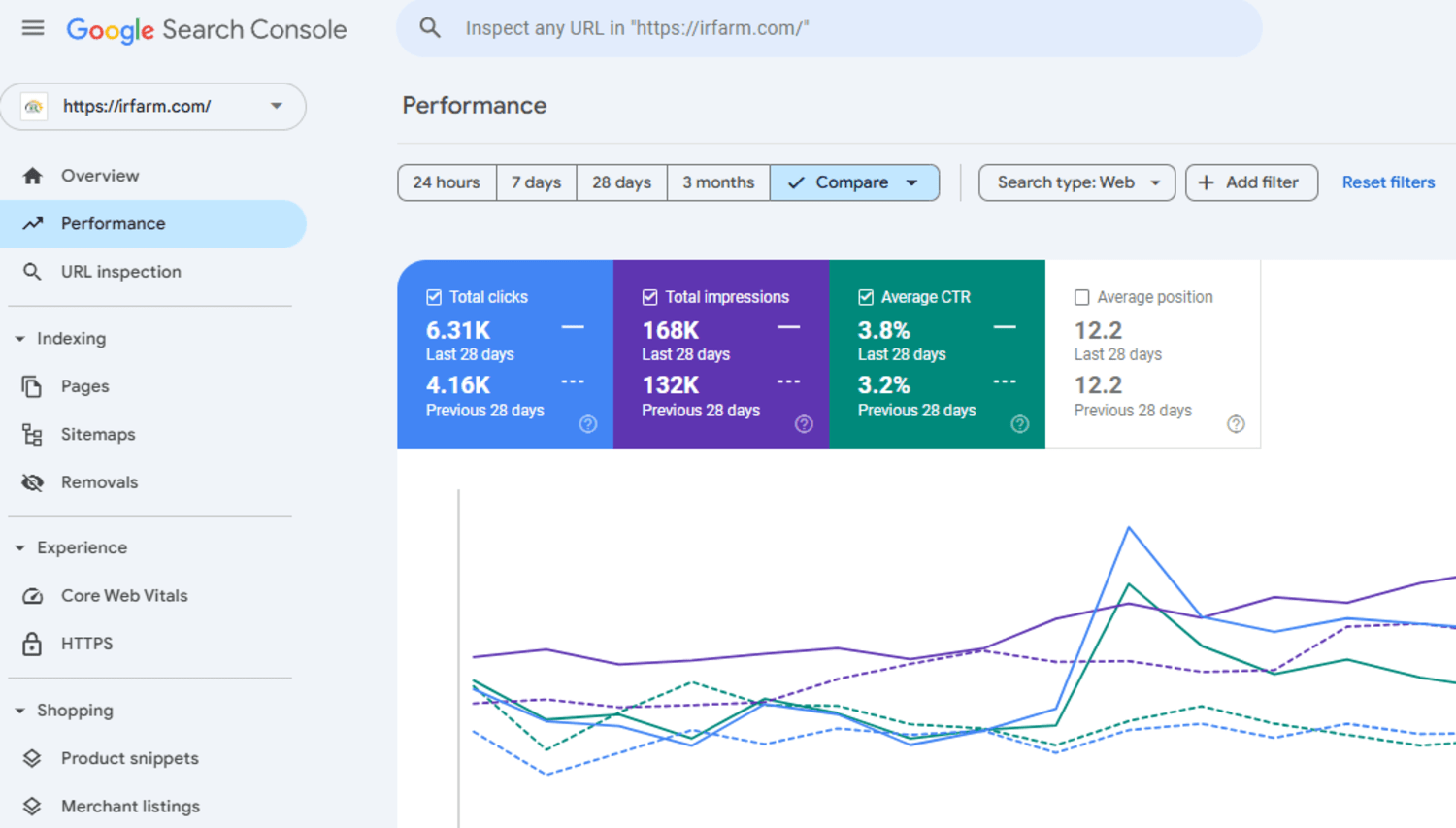Toggle the Average CTR checkbox
The height and width of the screenshot is (828, 1456).
[x=866, y=297]
